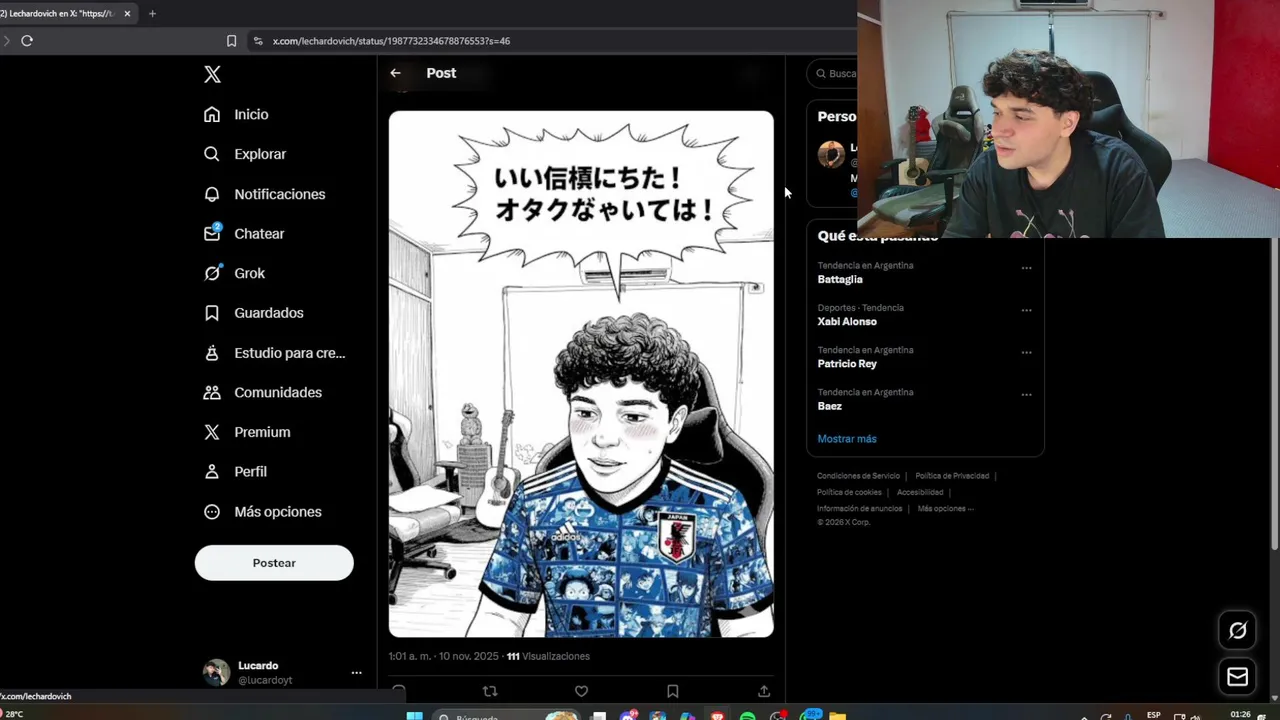Screen dimensions: 1280x720
Task: Close the Lechardovich browser tab
Action: point(127,14)
